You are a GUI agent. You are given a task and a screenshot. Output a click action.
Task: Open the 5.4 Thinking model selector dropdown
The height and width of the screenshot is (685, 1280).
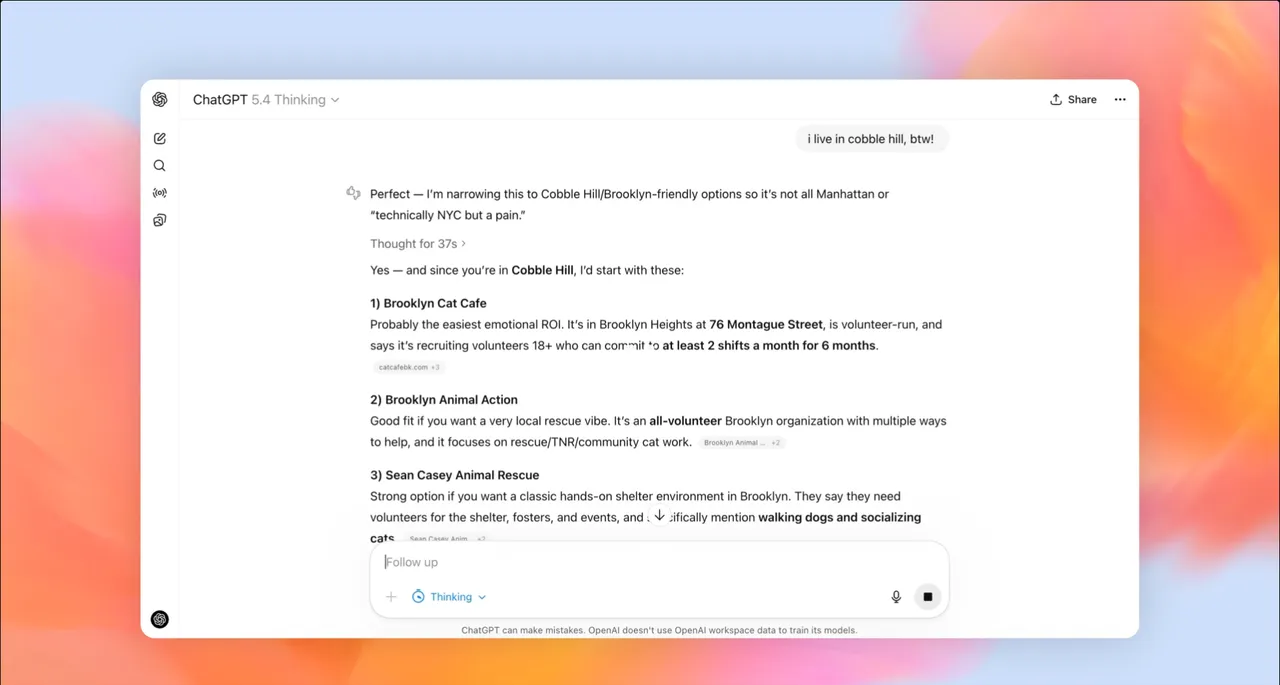295,100
